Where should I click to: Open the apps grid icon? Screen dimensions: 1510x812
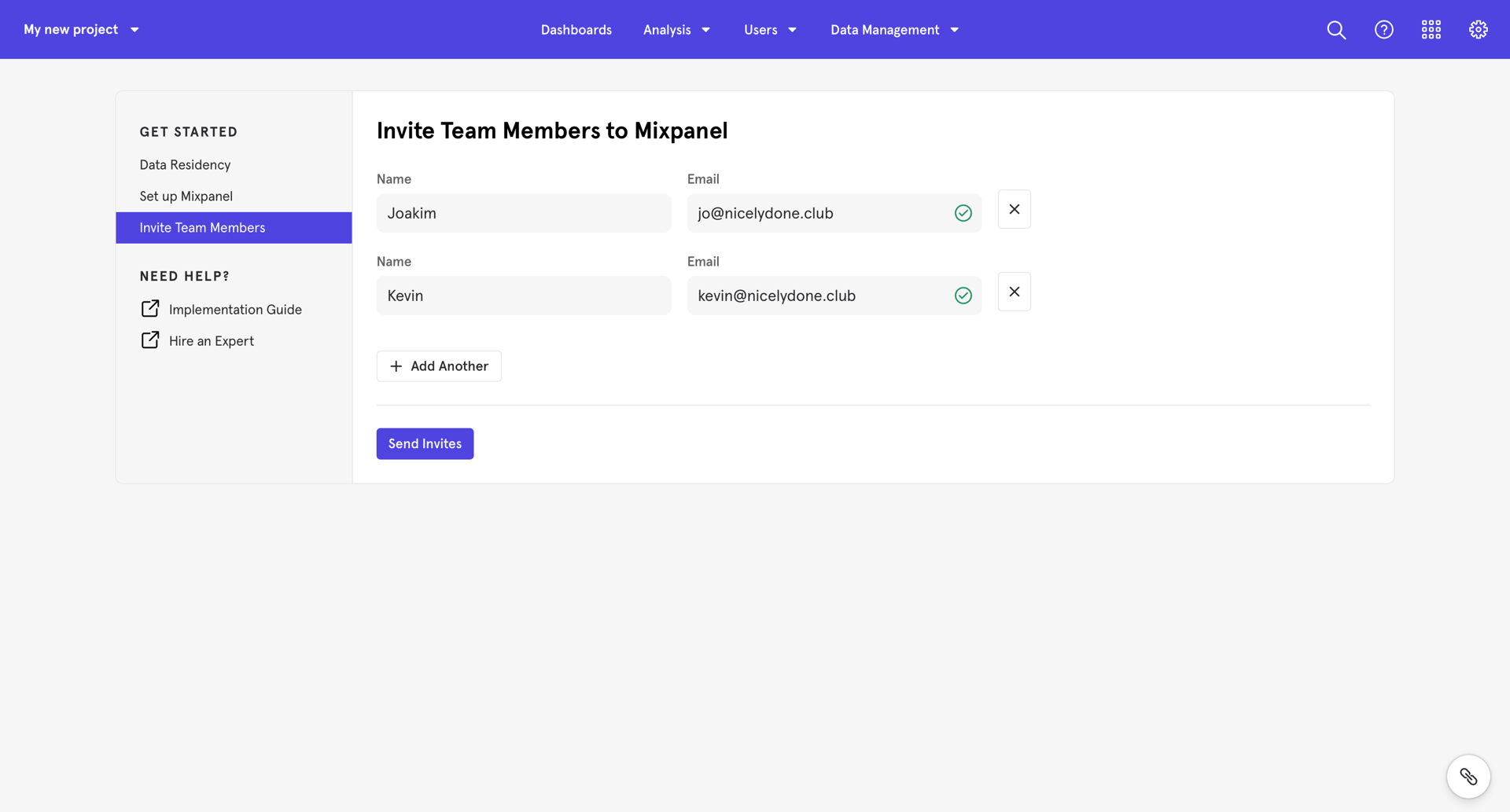tap(1431, 29)
